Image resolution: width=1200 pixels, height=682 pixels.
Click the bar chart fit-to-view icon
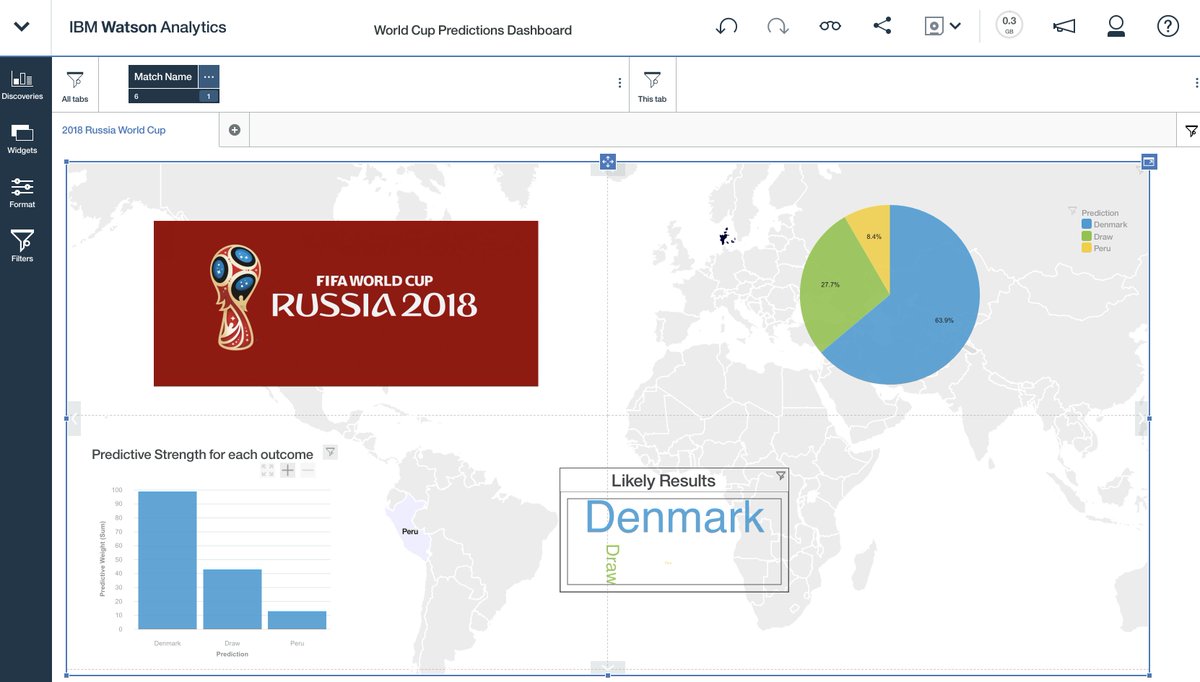click(267, 470)
